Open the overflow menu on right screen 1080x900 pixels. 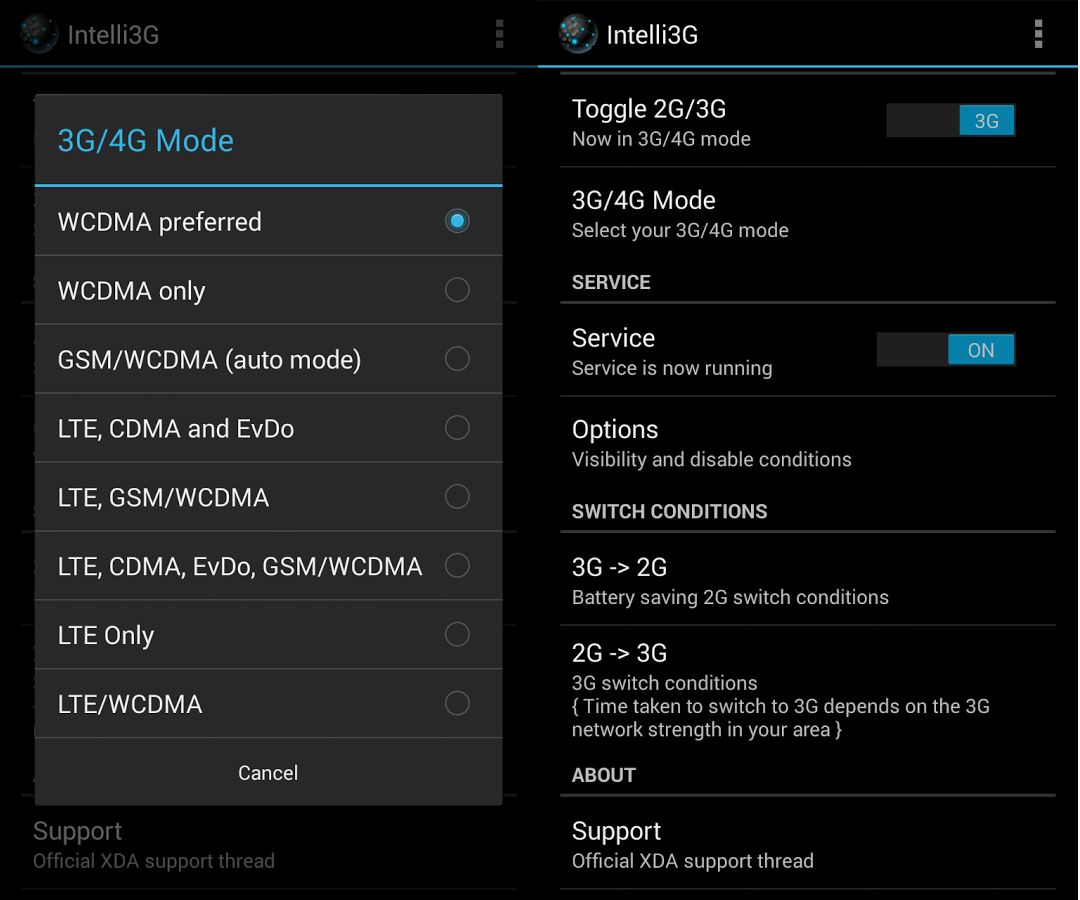(1038, 34)
